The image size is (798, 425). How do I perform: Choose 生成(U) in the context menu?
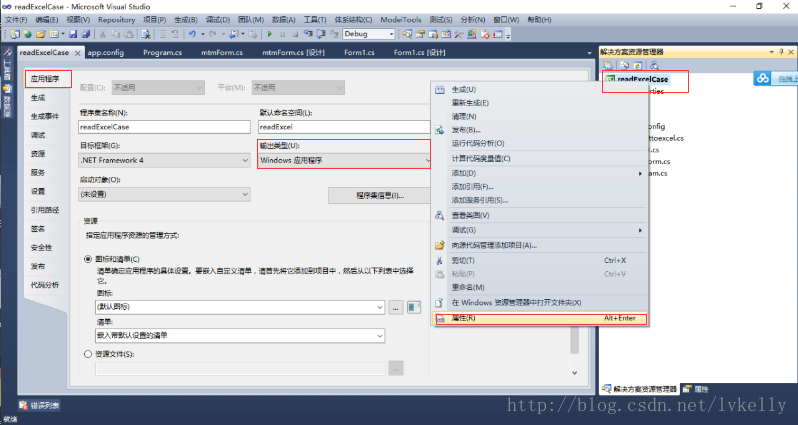(540, 90)
